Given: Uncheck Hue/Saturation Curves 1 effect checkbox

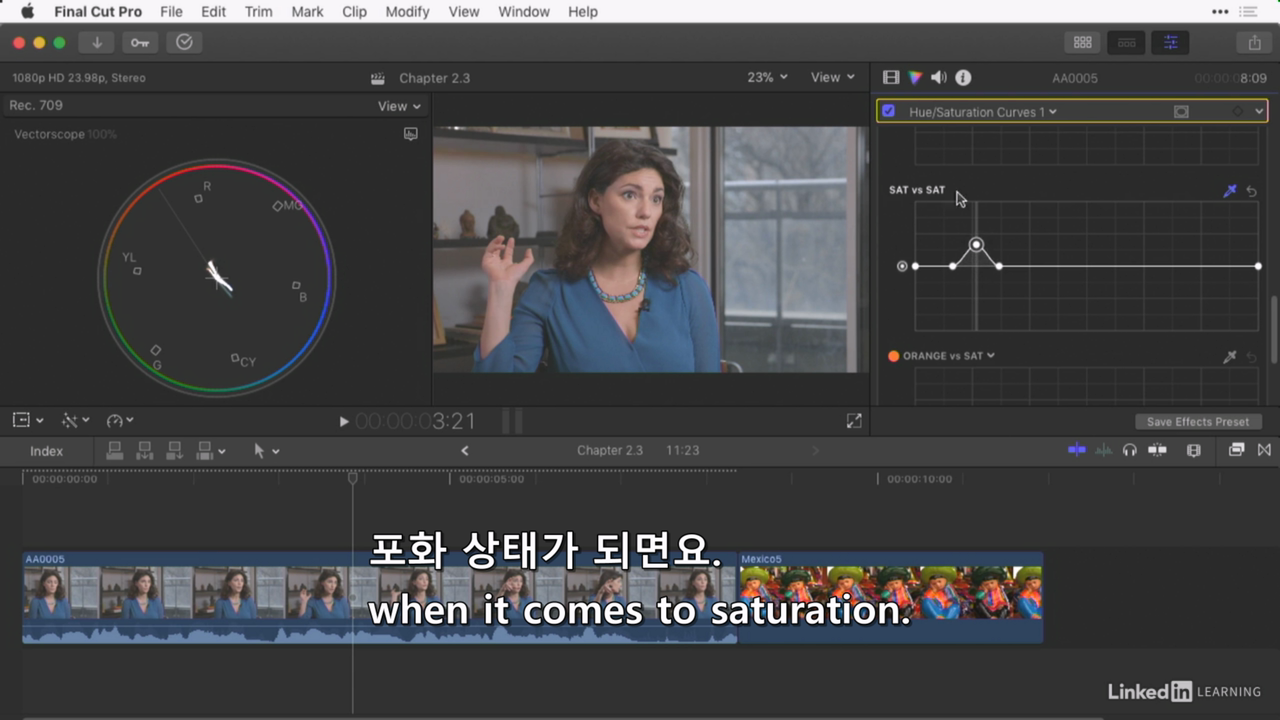Looking at the screenshot, I should 888,111.
